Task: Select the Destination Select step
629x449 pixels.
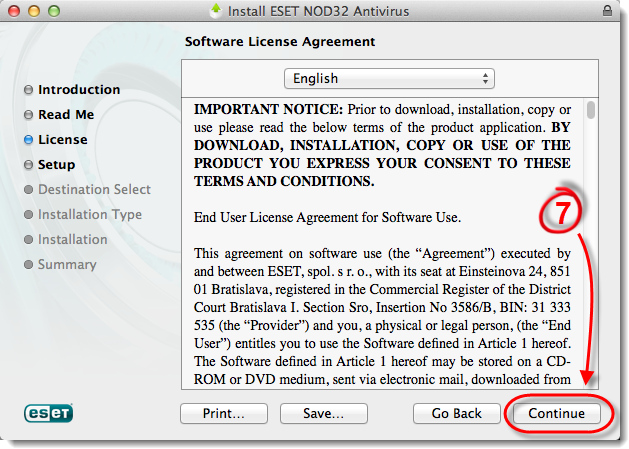Action: click(94, 189)
